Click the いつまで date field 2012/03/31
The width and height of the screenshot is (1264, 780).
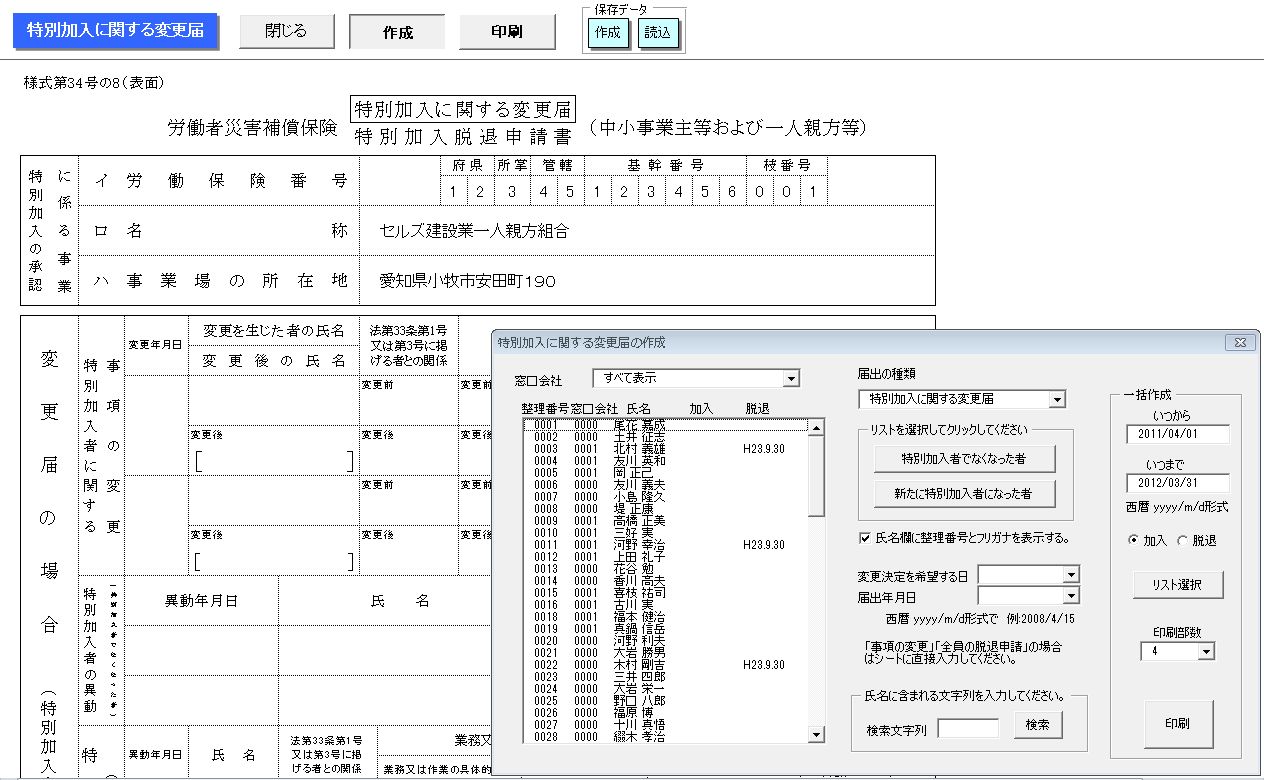click(1178, 484)
